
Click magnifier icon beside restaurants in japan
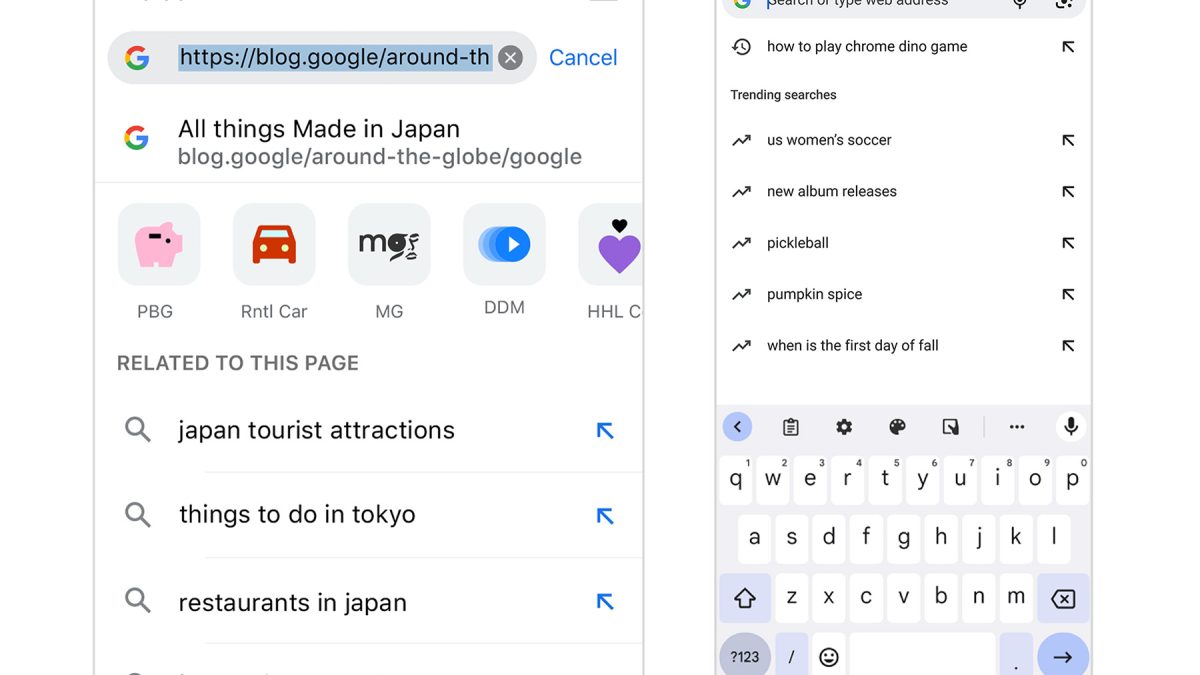(x=138, y=601)
